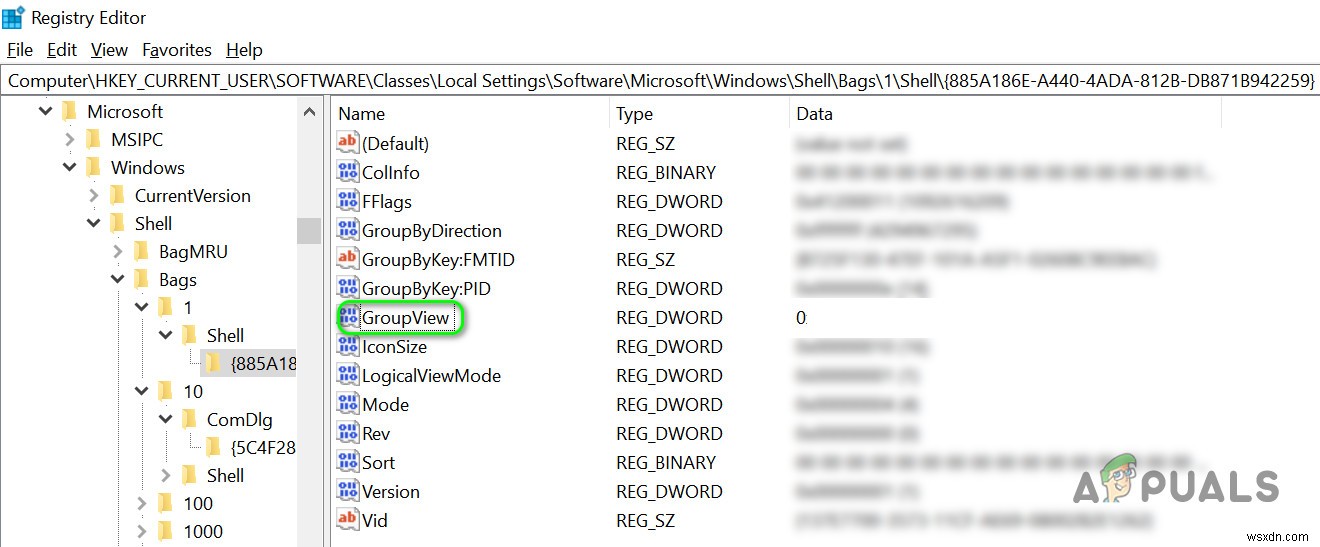Click the Registry Editor title bar icon
The width and height of the screenshot is (1320, 547).
13,17
